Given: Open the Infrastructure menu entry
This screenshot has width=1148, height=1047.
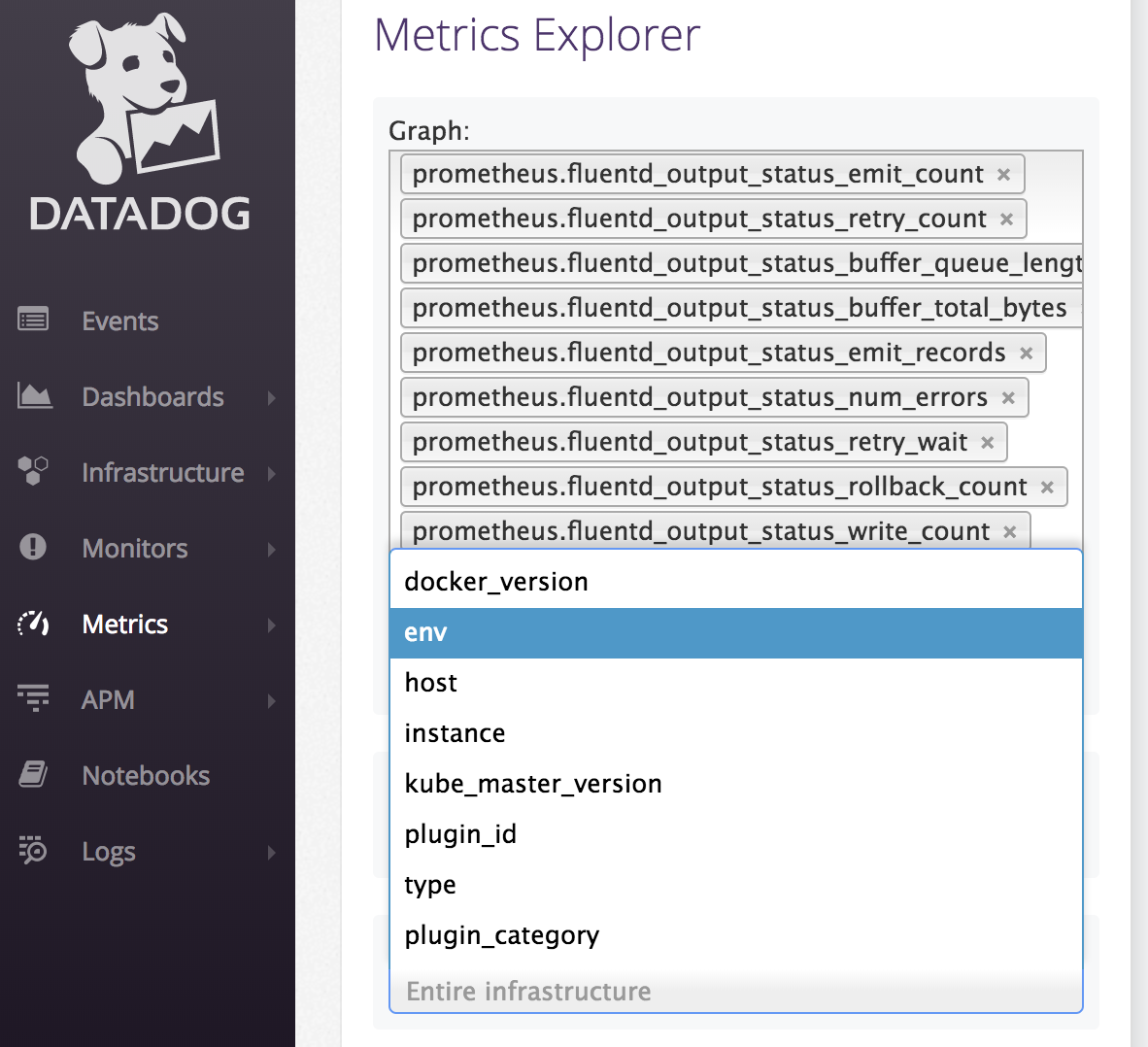Looking at the screenshot, I should tap(162, 472).
